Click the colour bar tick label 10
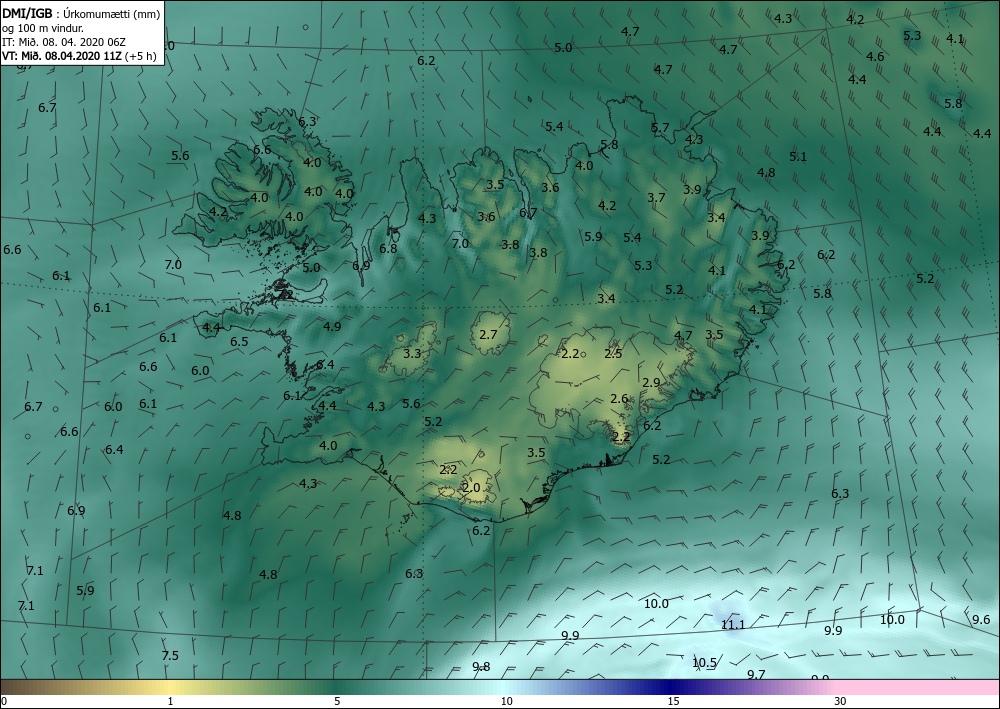This screenshot has height=709, width=1000. (x=506, y=701)
